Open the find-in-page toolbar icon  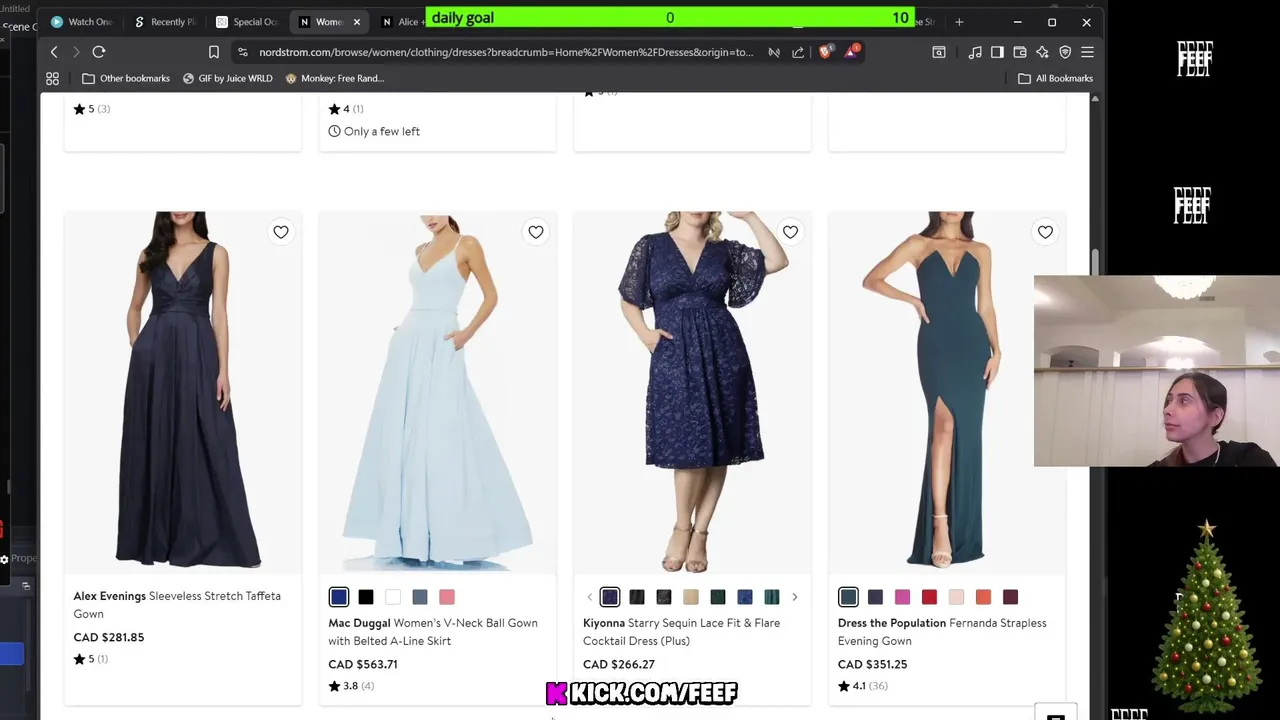[938, 52]
